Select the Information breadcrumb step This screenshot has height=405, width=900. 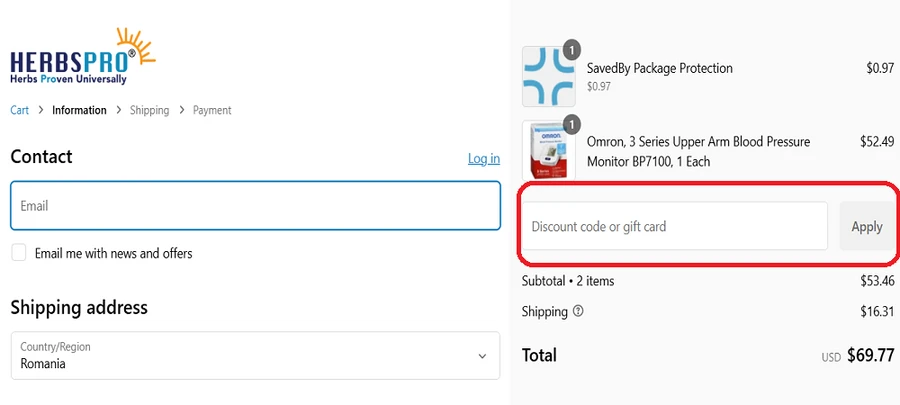(79, 110)
